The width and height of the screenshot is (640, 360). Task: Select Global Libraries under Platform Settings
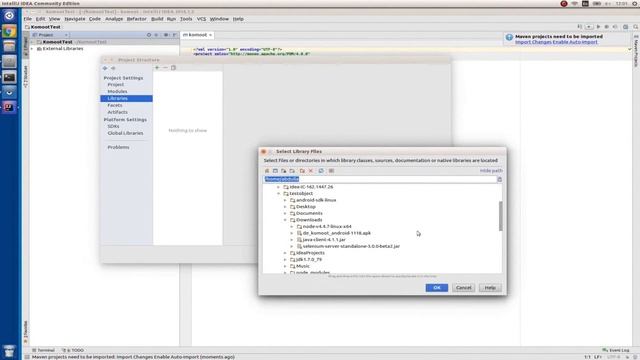tap(125, 133)
